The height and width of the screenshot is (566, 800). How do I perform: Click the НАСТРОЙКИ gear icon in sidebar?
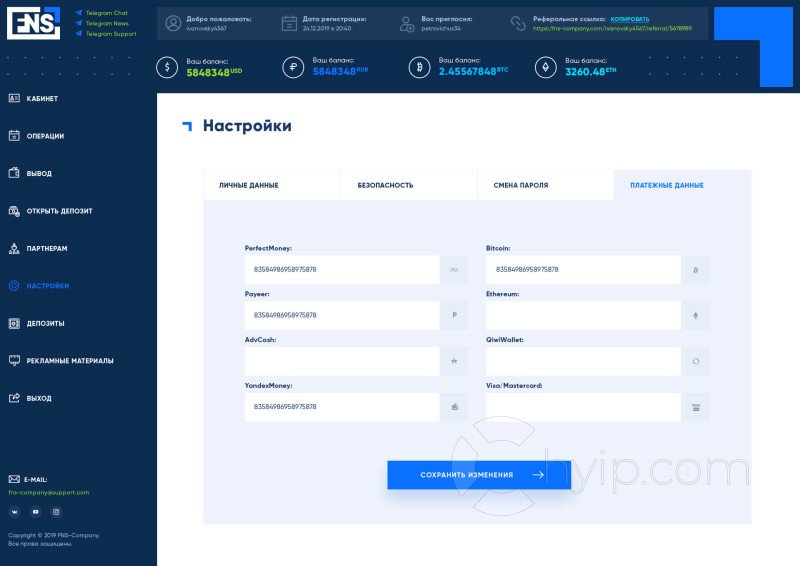(x=14, y=286)
